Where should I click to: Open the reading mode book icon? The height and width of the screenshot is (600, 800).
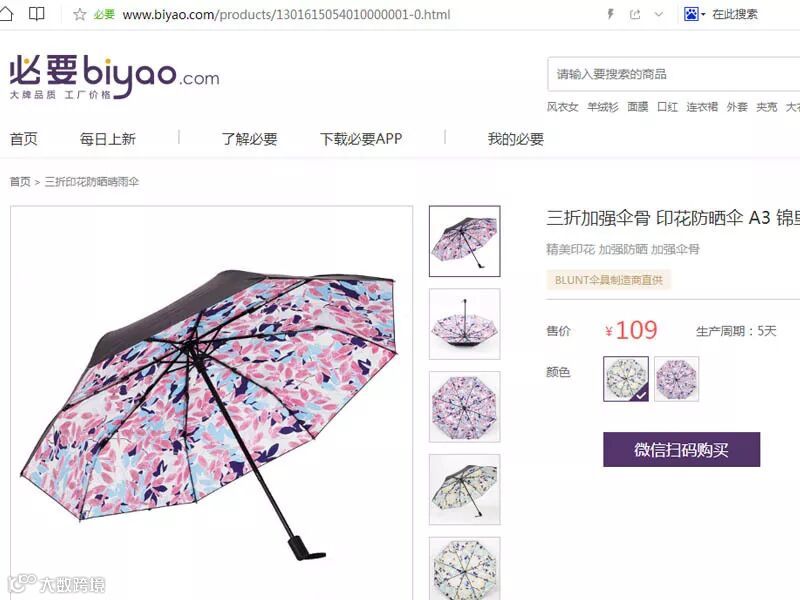pyautogui.click(x=37, y=14)
